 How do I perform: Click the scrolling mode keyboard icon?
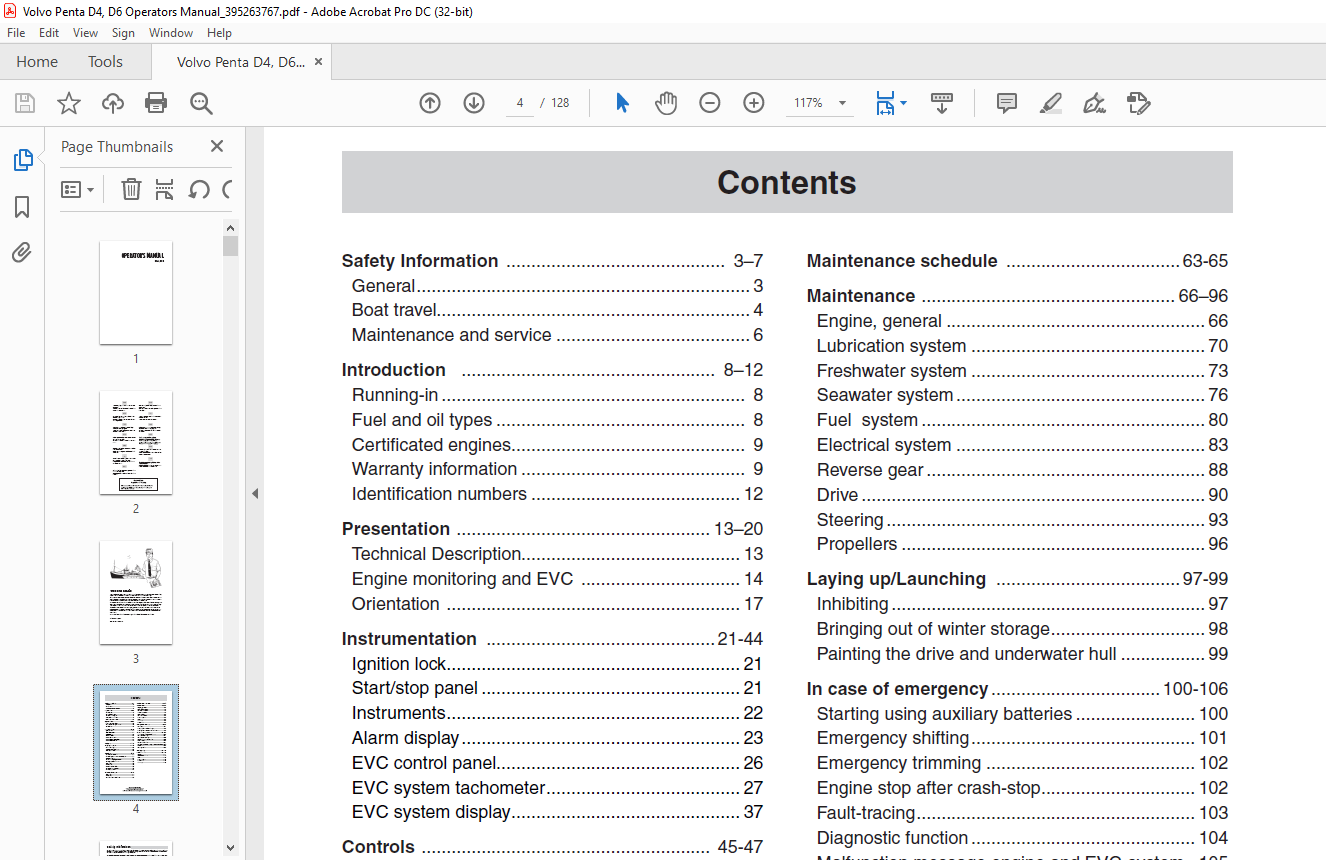point(942,103)
